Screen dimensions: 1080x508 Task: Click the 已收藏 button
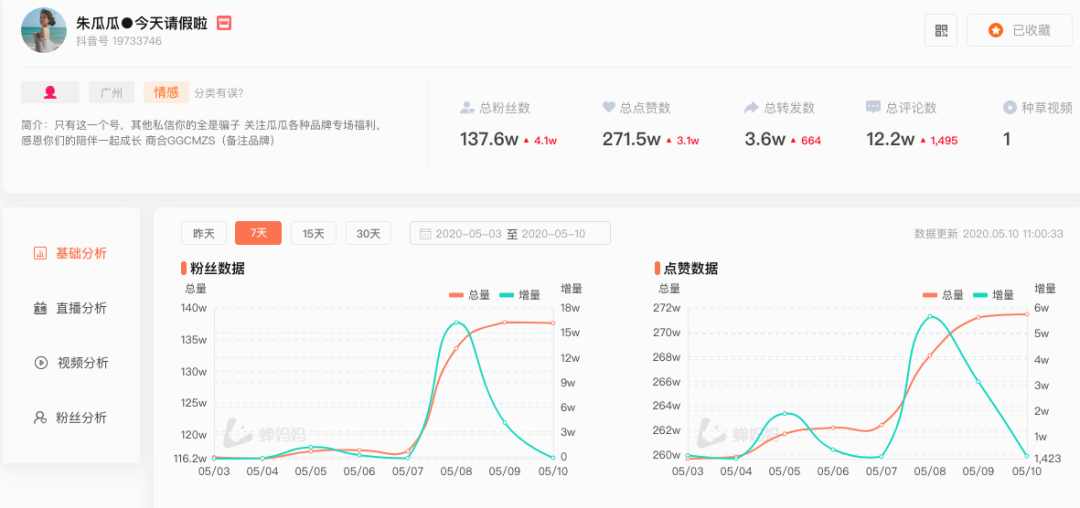1019,30
